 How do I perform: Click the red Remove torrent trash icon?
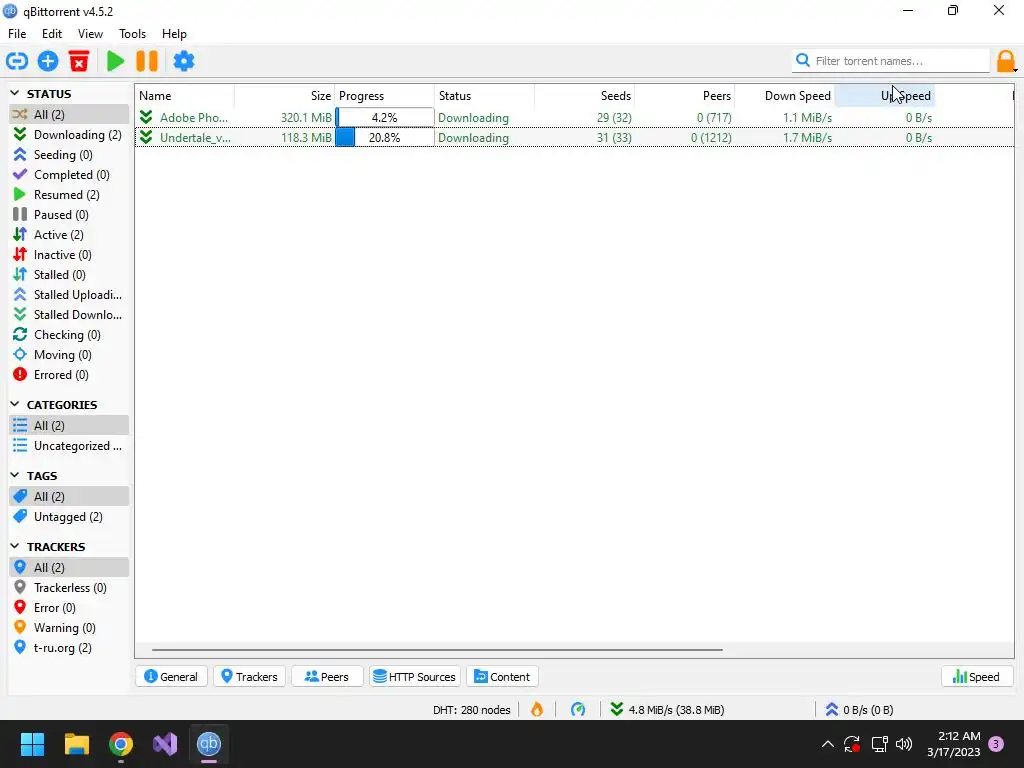[79, 61]
